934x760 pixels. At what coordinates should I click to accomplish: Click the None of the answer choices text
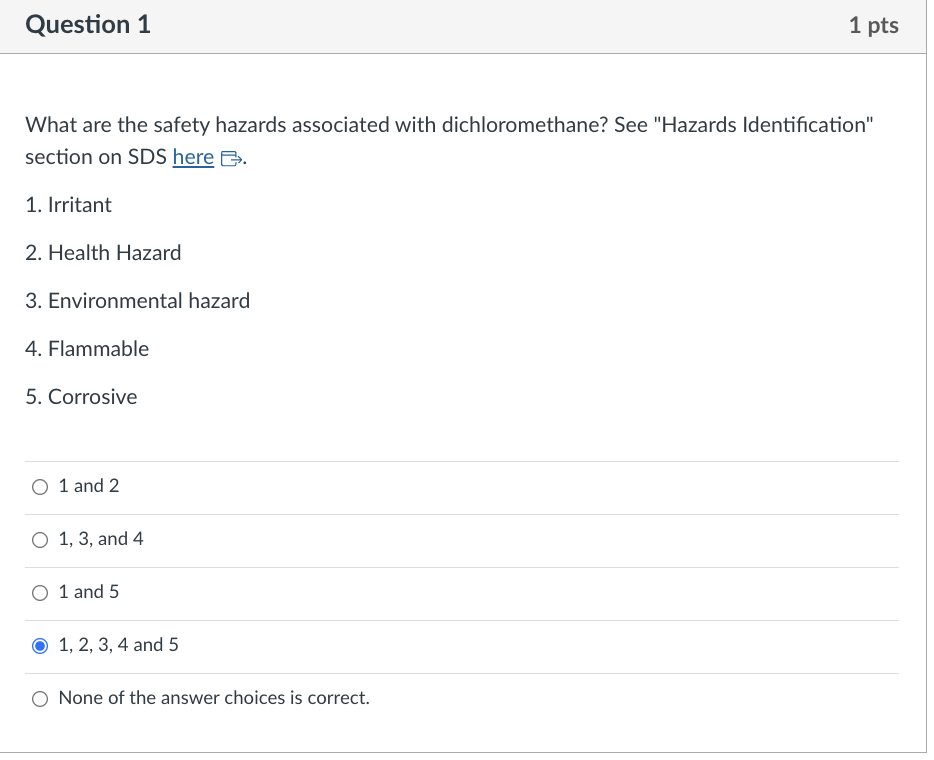[x=213, y=698]
